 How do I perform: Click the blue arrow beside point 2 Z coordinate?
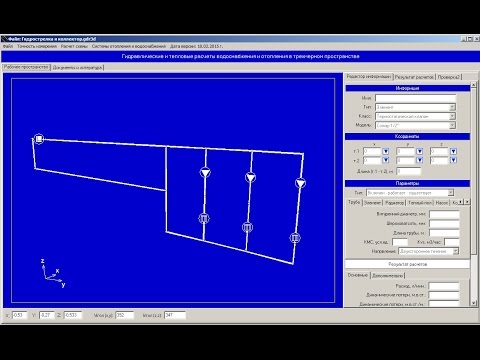453,160
